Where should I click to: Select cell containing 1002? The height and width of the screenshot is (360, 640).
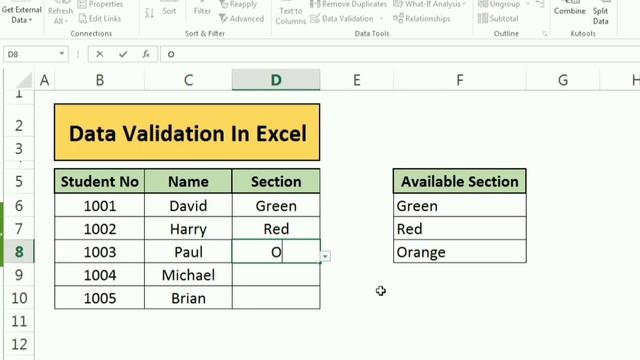(100, 229)
